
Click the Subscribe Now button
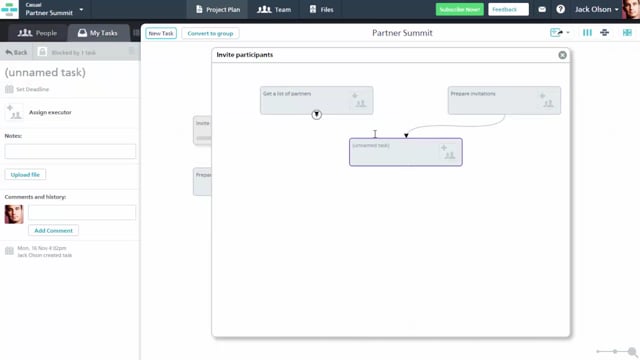460,9
